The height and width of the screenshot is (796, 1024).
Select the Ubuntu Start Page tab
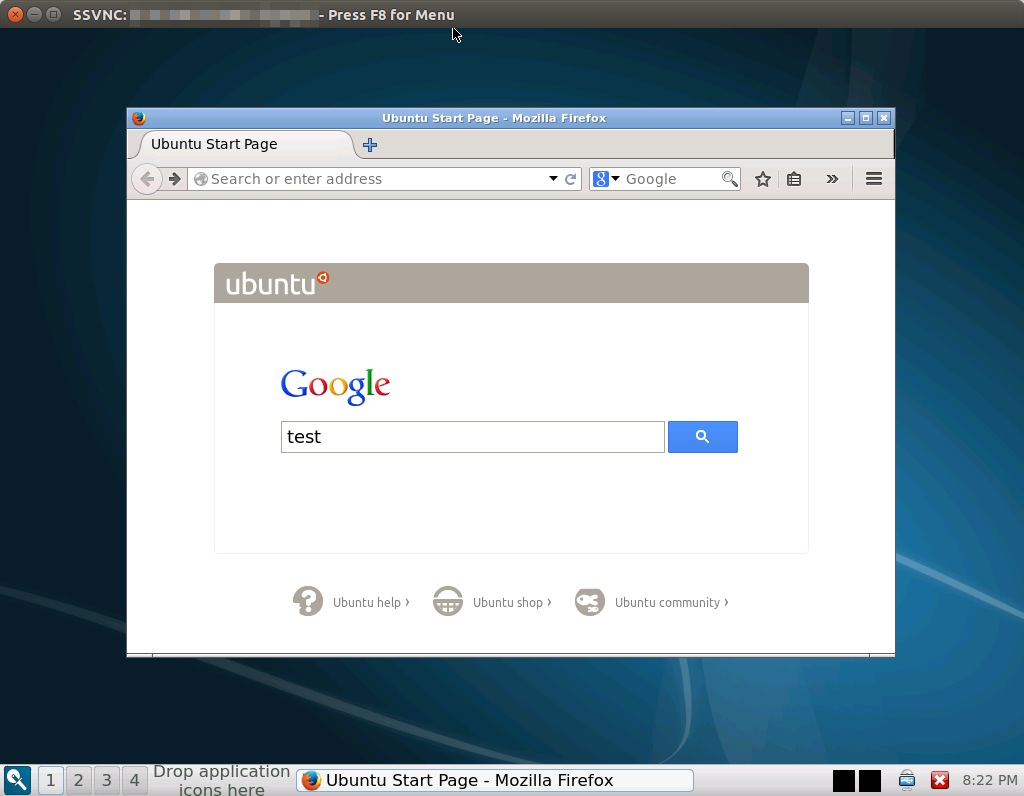point(240,144)
